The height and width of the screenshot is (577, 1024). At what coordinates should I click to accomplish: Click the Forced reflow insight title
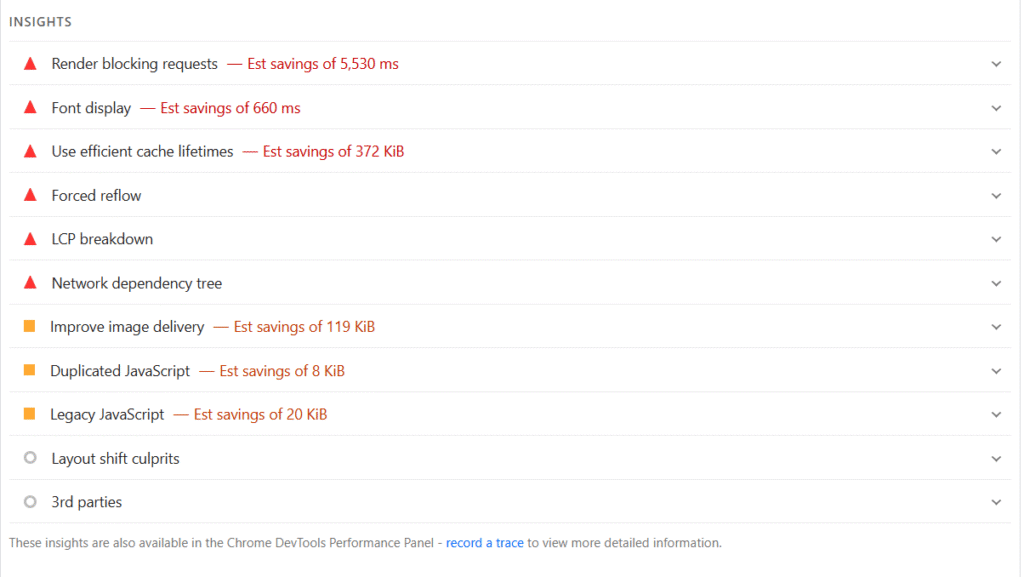point(96,196)
